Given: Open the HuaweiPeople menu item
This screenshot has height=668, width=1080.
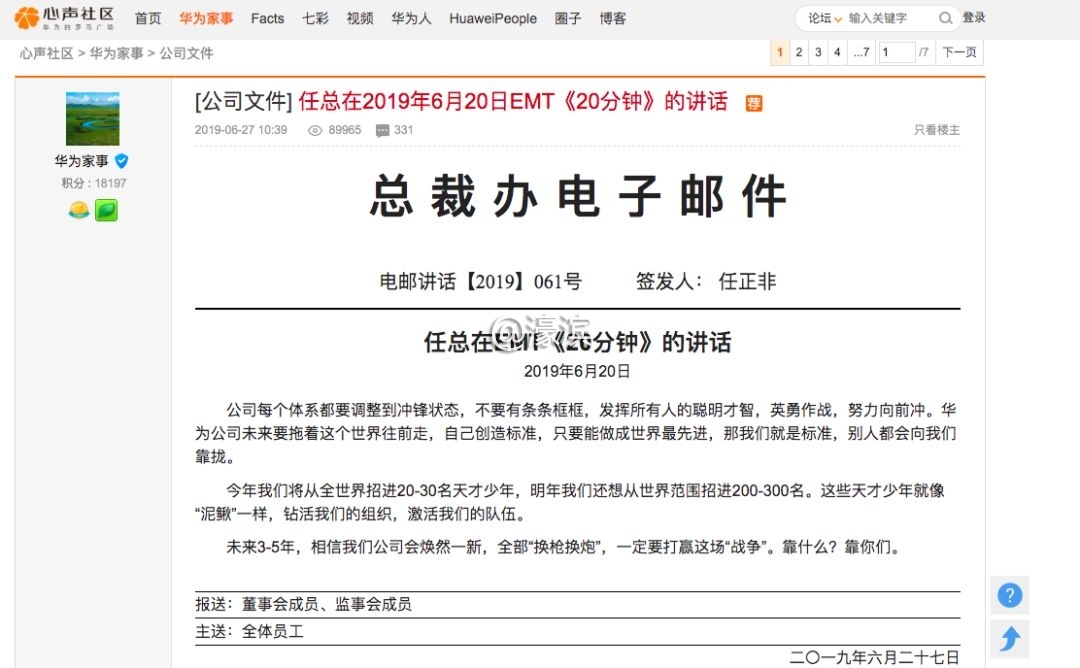Looking at the screenshot, I should click(492, 18).
